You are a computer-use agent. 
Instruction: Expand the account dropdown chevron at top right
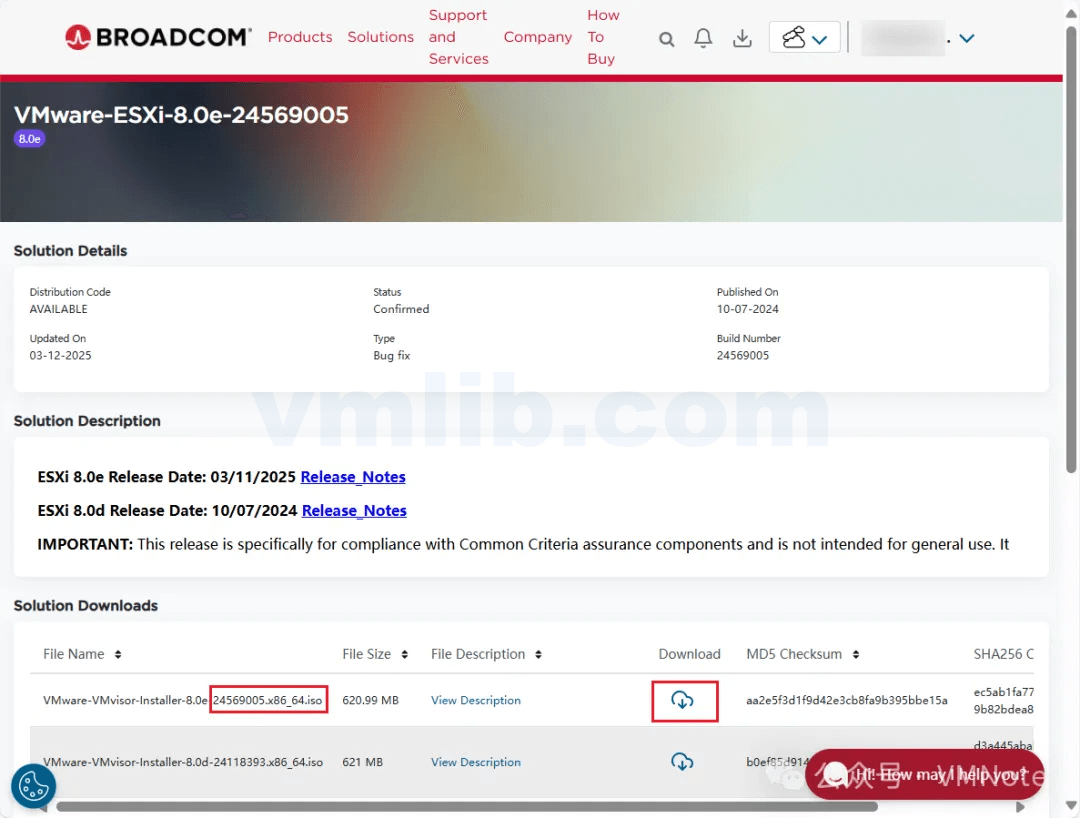click(966, 38)
